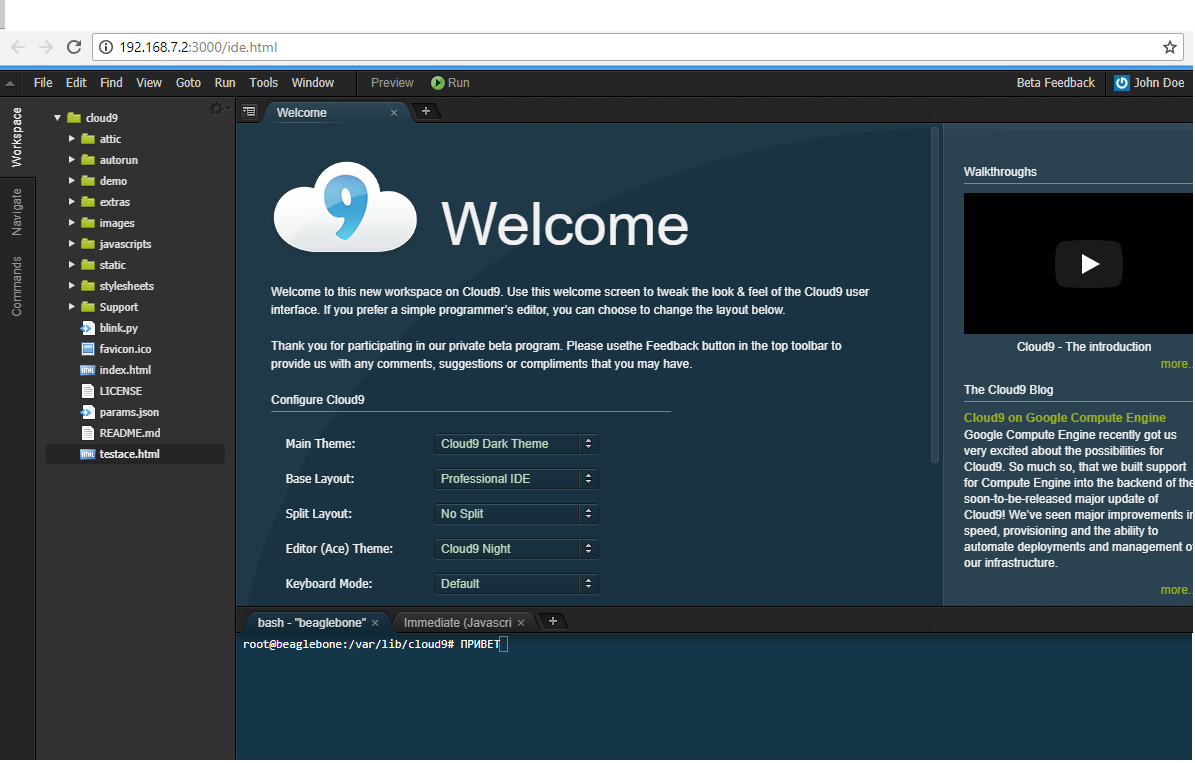Screen dimensions: 1195x763
Task: Collapse the menu bar with up arrow
Action: (x=10, y=83)
